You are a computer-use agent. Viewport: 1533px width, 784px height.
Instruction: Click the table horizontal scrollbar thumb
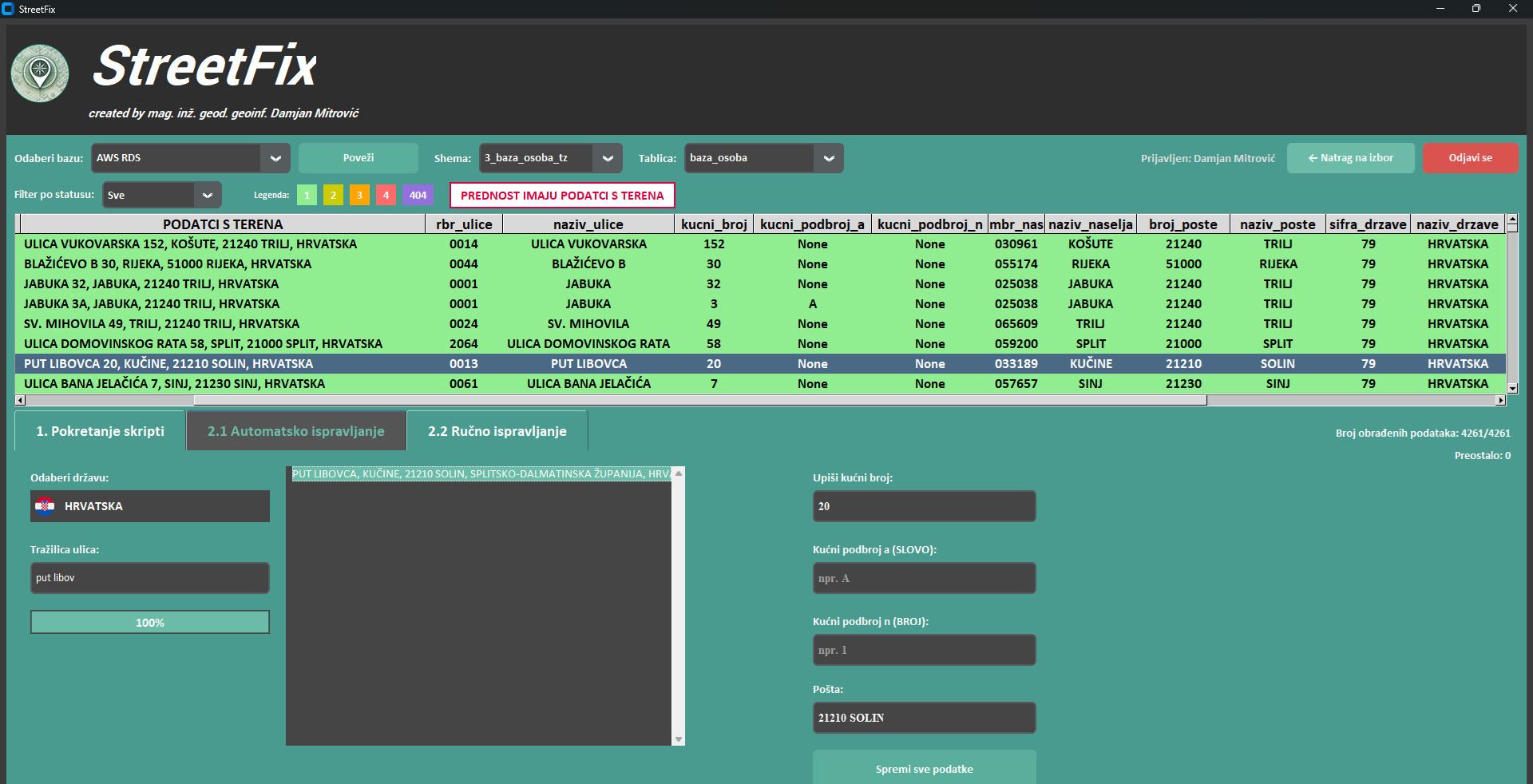[x=700, y=400]
